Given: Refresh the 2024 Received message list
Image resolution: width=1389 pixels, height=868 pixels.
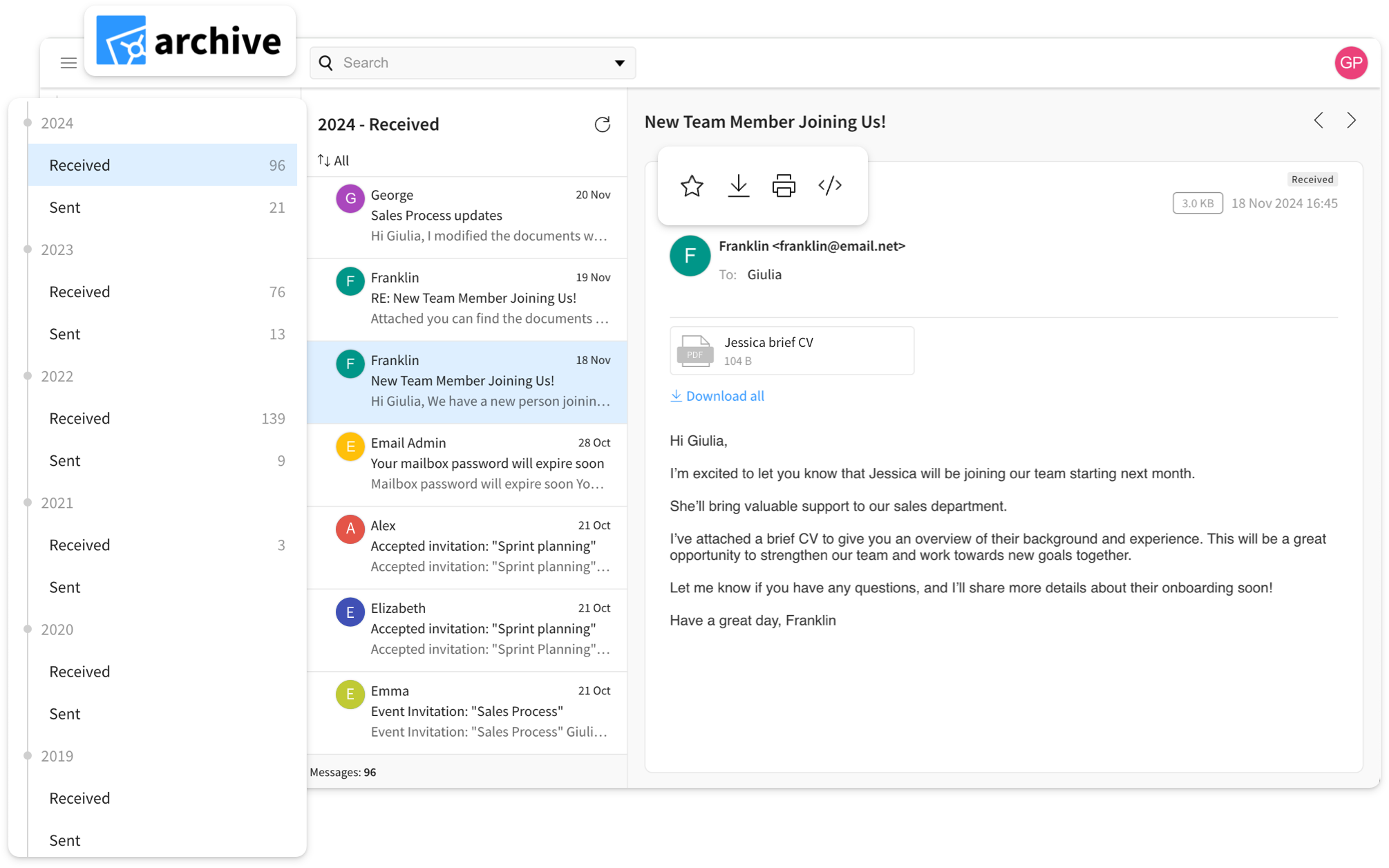Looking at the screenshot, I should [603, 124].
